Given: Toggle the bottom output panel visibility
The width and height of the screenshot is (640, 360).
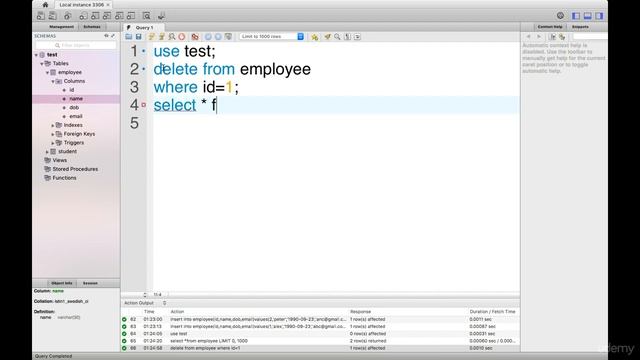Looking at the screenshot, I should [587, 16].
